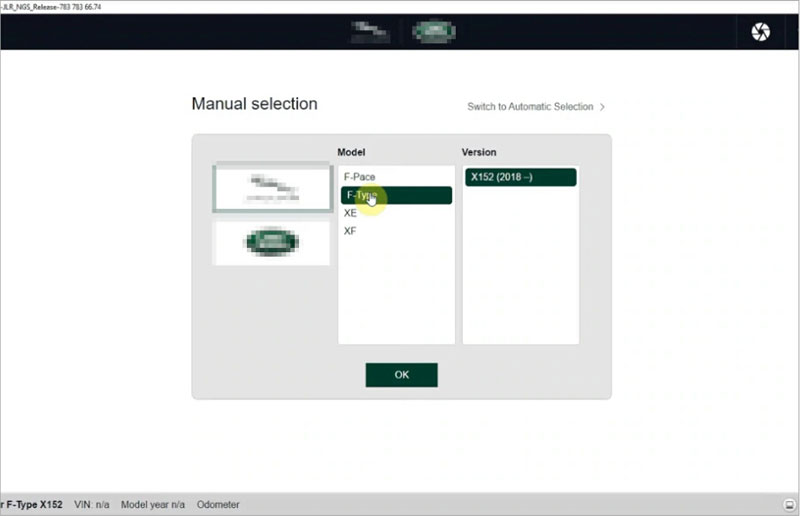
Task: Click the VIN: n/a status entry
Action: click(x=92, y=505)
